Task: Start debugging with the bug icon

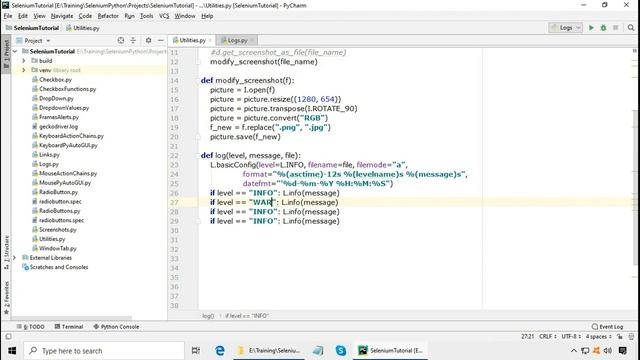Action: point(603,28)
